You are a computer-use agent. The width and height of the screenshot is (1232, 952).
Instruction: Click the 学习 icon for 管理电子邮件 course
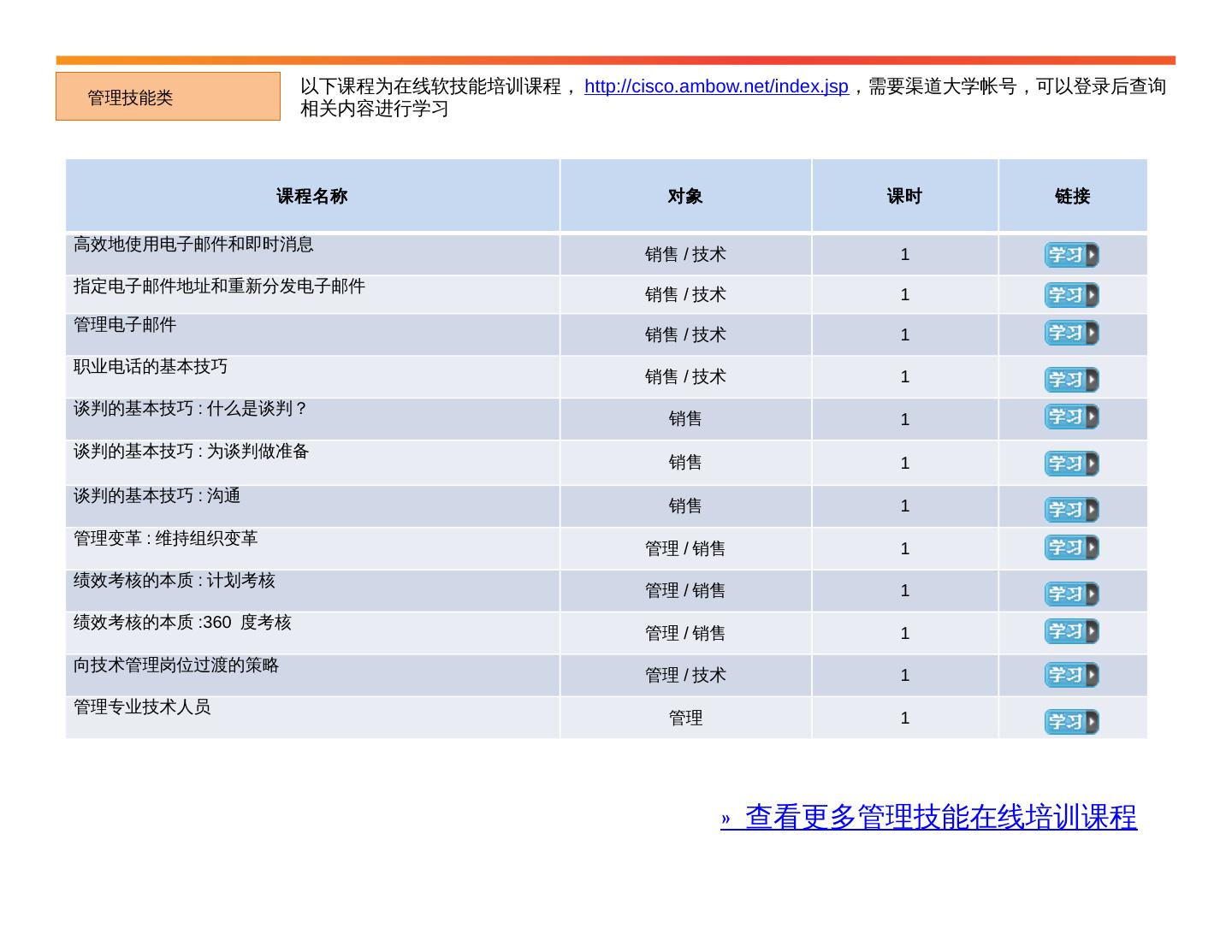point(1071,333)
